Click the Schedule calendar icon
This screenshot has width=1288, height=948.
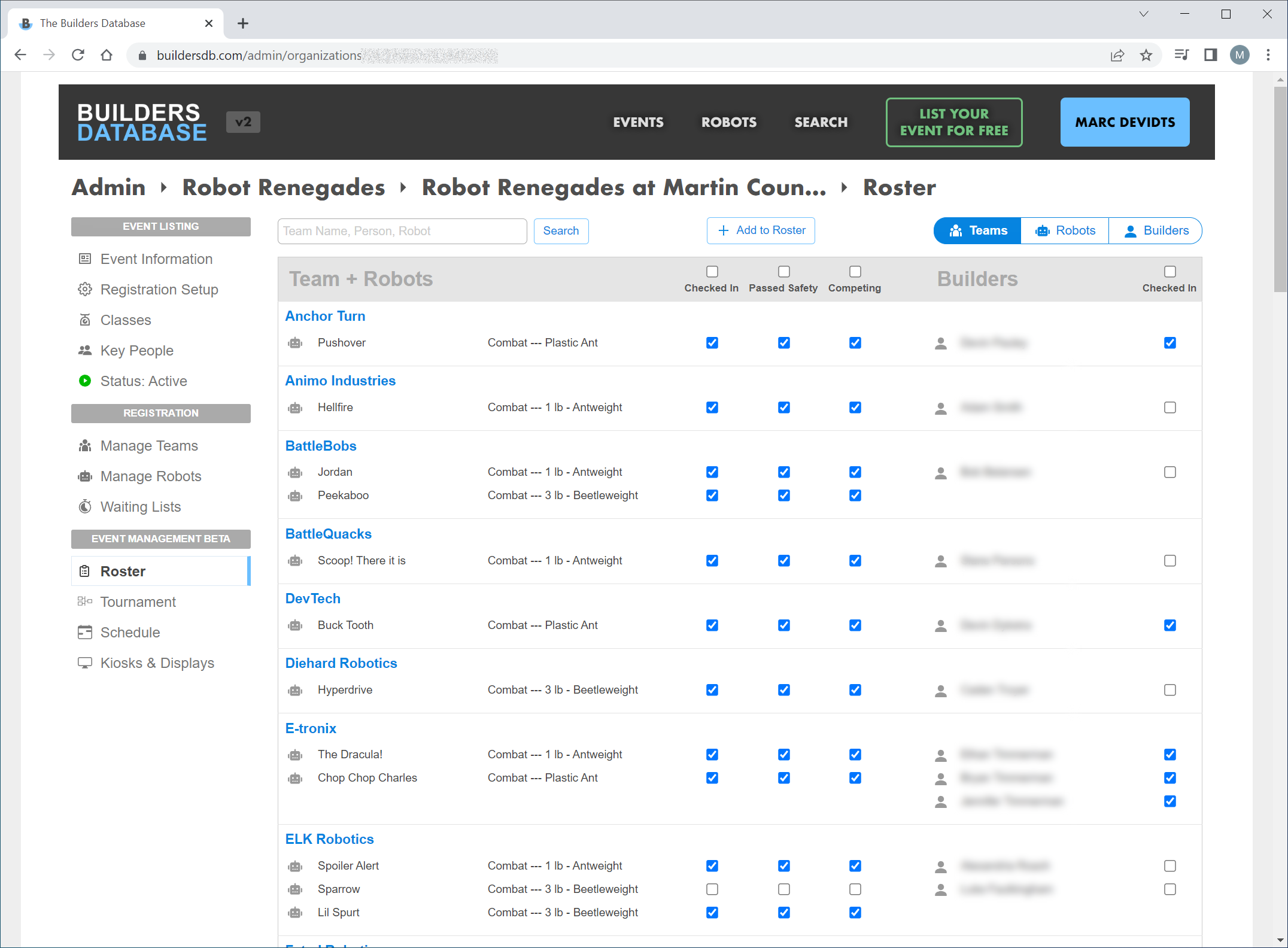[85, 632]
